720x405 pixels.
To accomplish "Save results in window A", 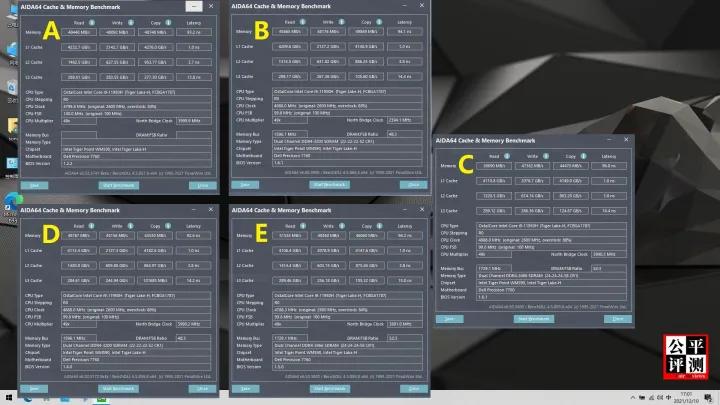I will [34, 186].
